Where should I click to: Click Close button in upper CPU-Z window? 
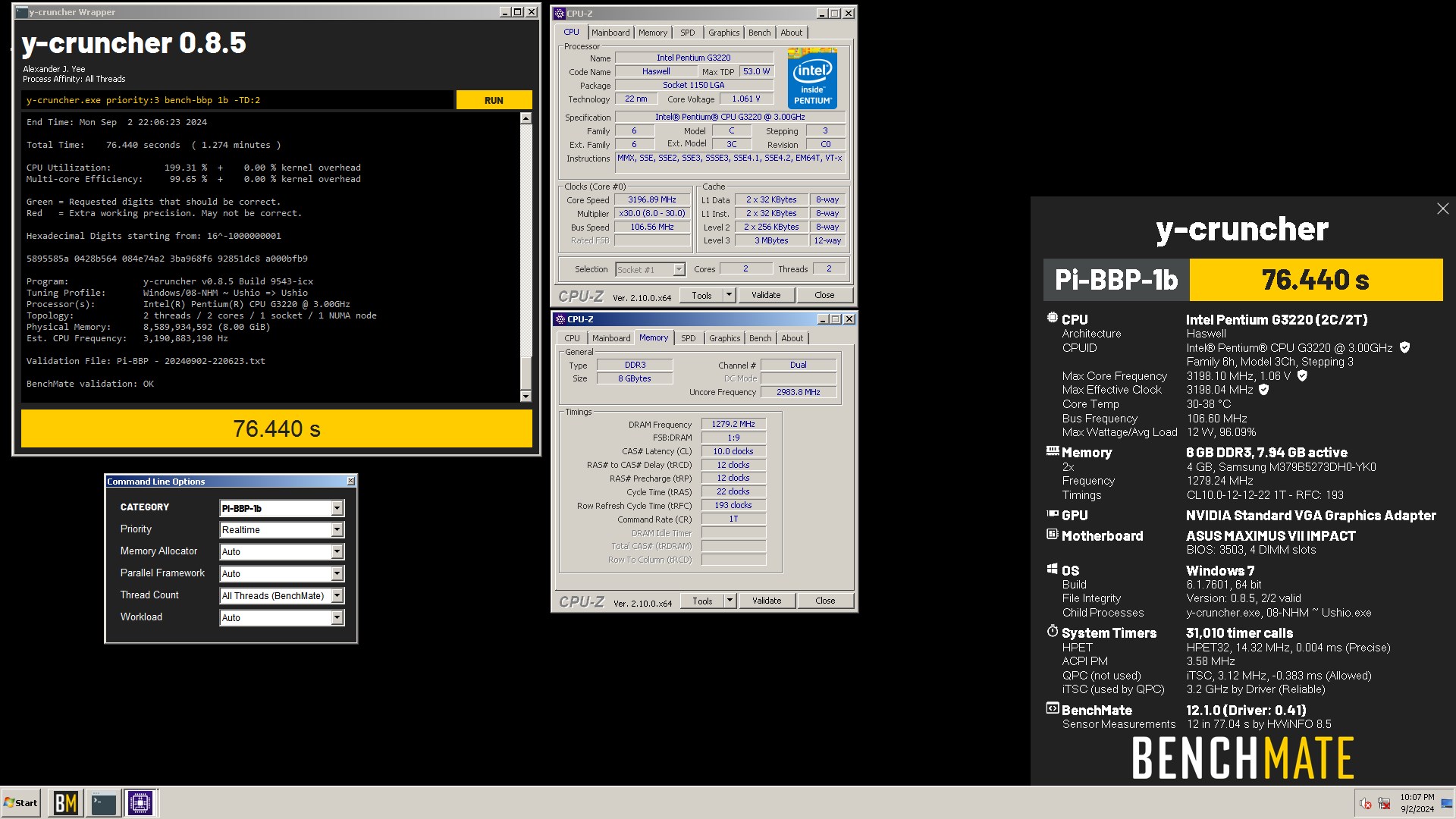(824, 295)
